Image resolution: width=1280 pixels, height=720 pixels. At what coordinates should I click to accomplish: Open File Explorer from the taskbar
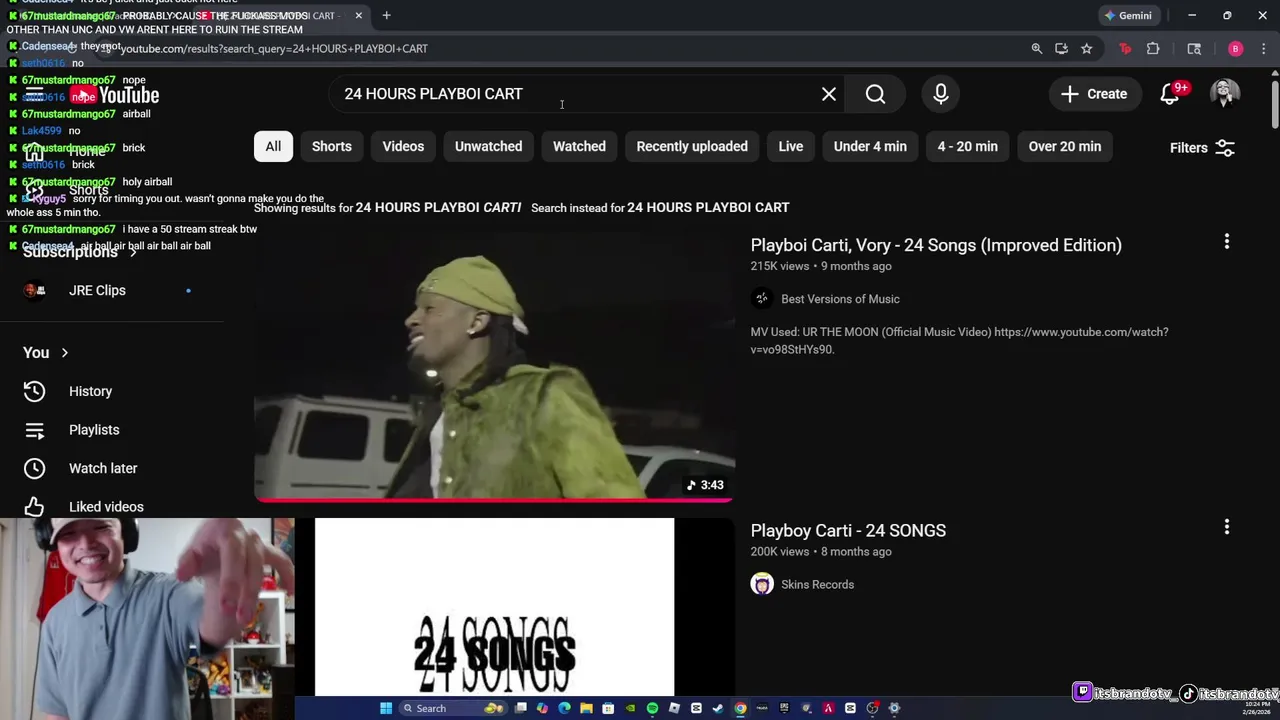pos(586,708)
